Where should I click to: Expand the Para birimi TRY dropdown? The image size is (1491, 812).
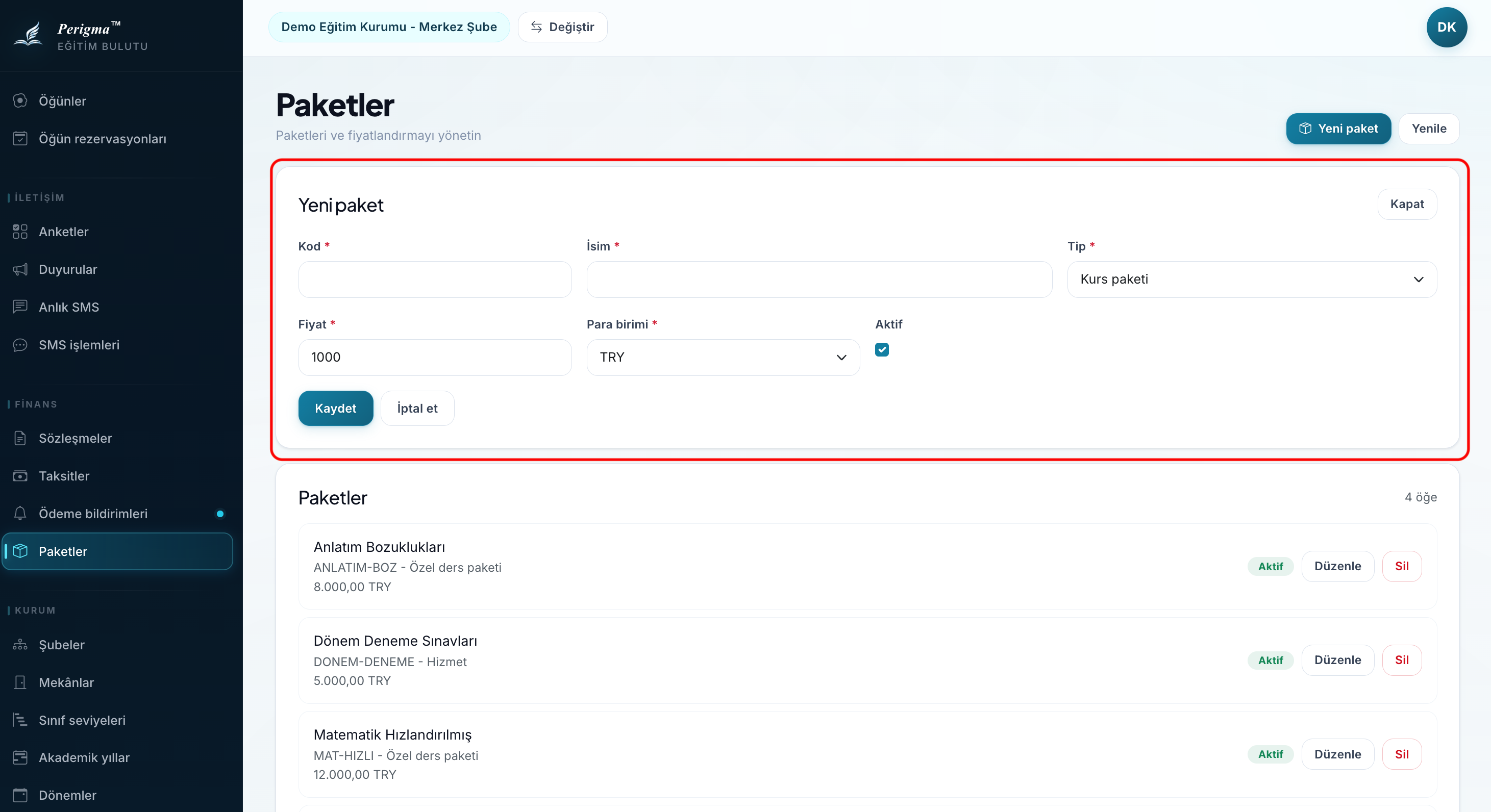click(723, 358)
